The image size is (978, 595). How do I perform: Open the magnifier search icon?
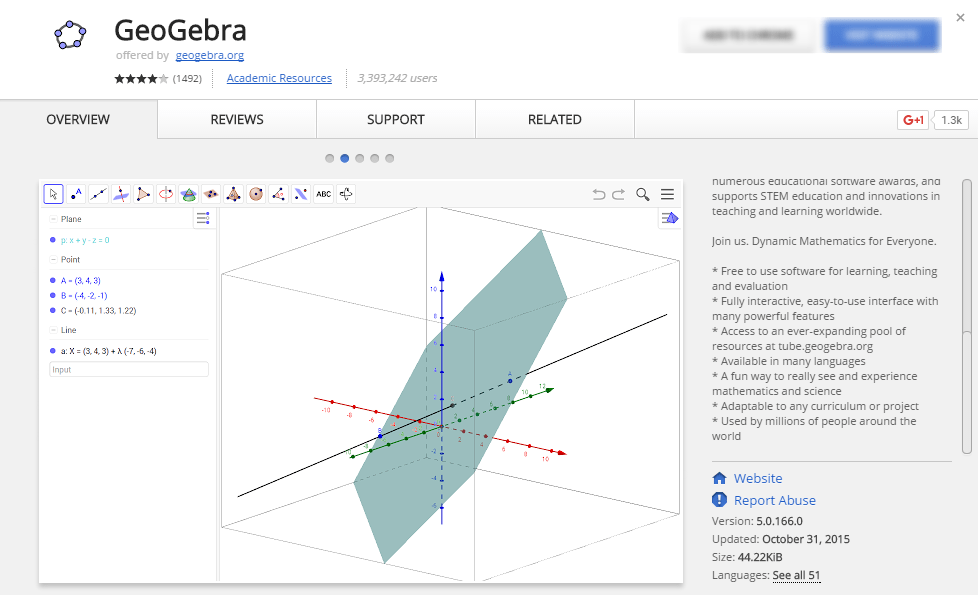pyautogui.click(x=642, y=195)
